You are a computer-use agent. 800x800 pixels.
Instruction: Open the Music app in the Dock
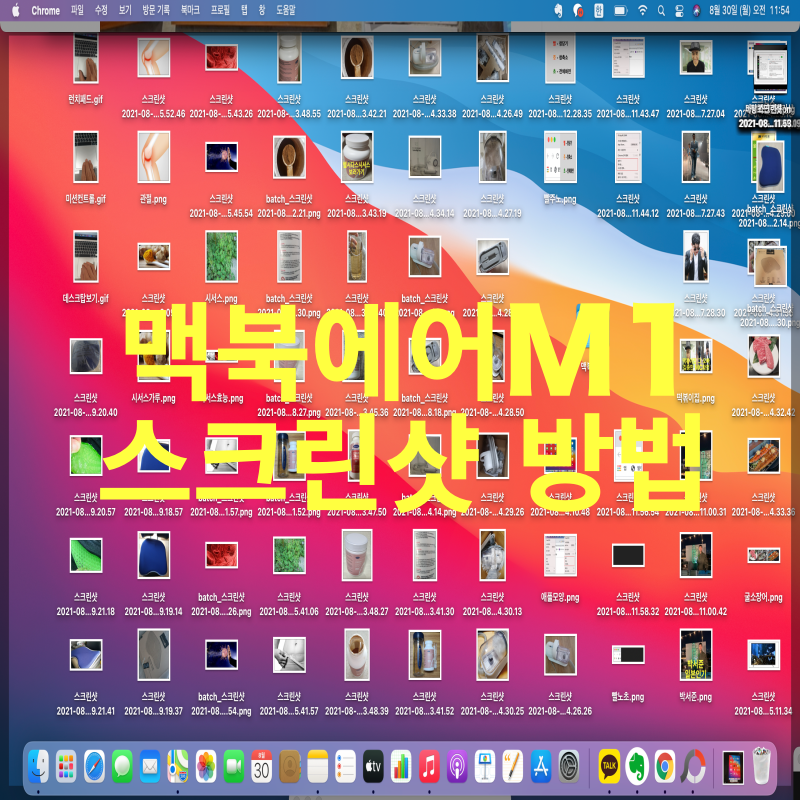coord(429,765)
